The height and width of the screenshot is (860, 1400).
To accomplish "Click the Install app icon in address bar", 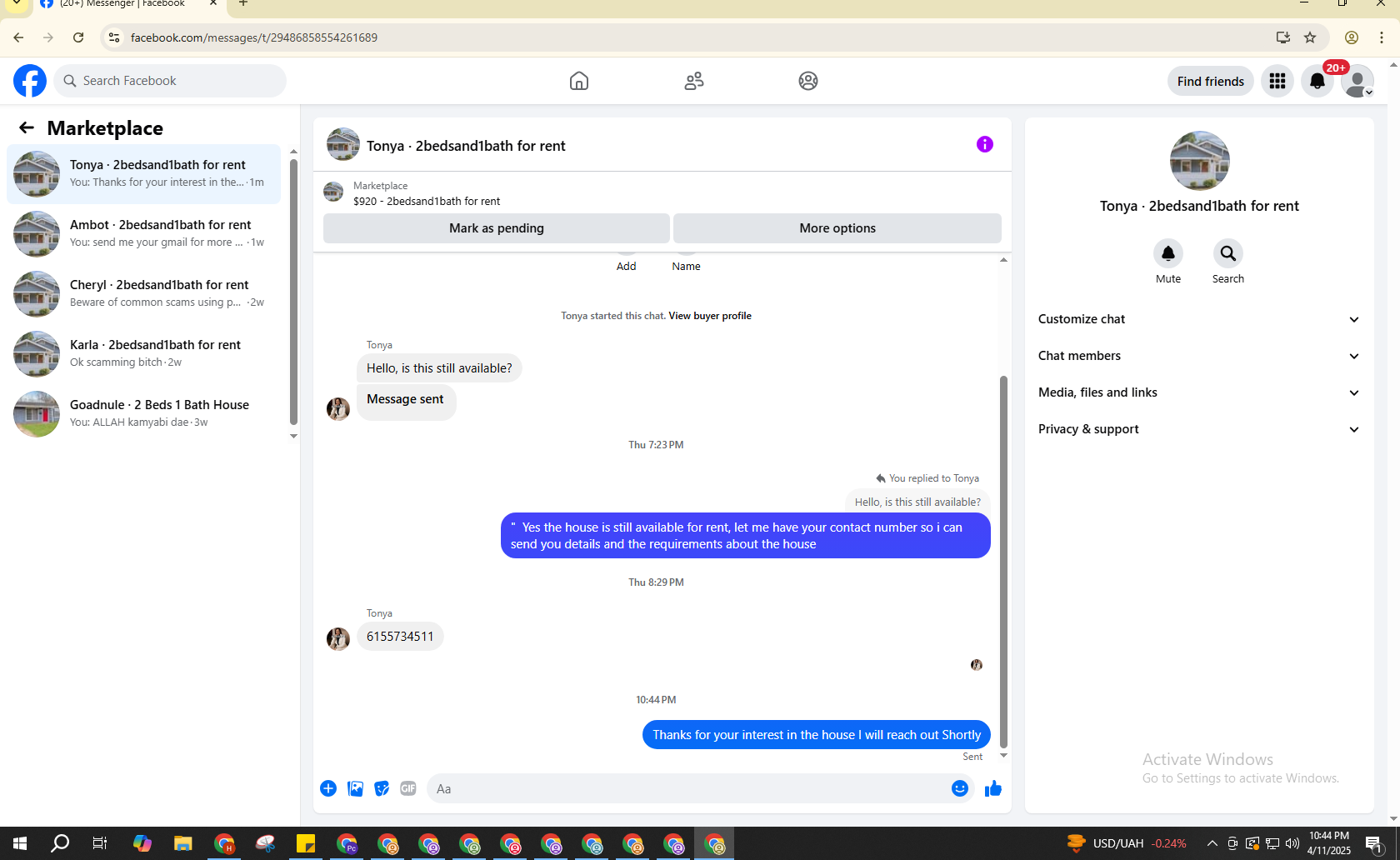I will coord(1283,37).
